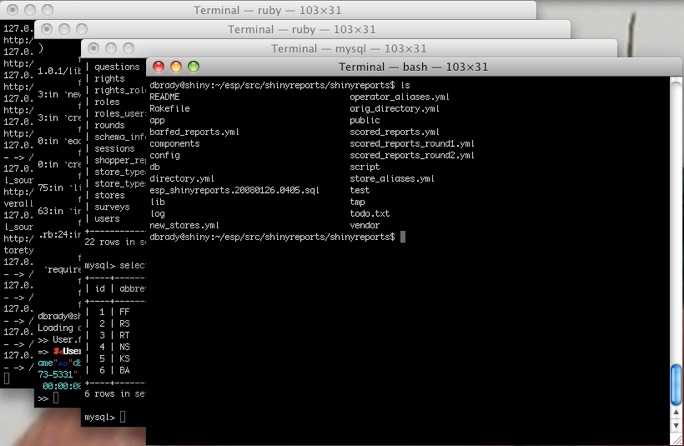The height and width of the screenshot is (446, 684).
Task: Click the 'FF' abbreviation cell in mysql window
Action: (x=124, y=312)
